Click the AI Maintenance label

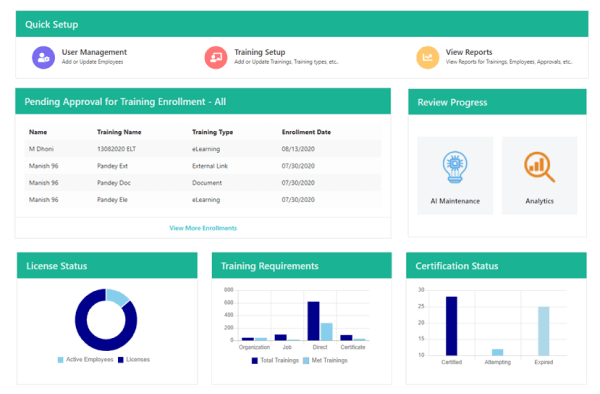pos(455,201)
